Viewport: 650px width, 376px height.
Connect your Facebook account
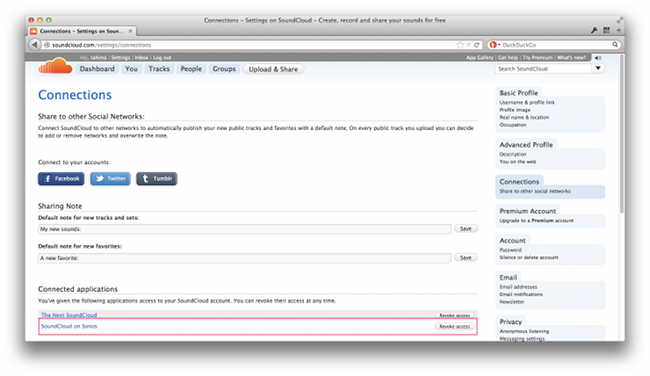[61, 179]
